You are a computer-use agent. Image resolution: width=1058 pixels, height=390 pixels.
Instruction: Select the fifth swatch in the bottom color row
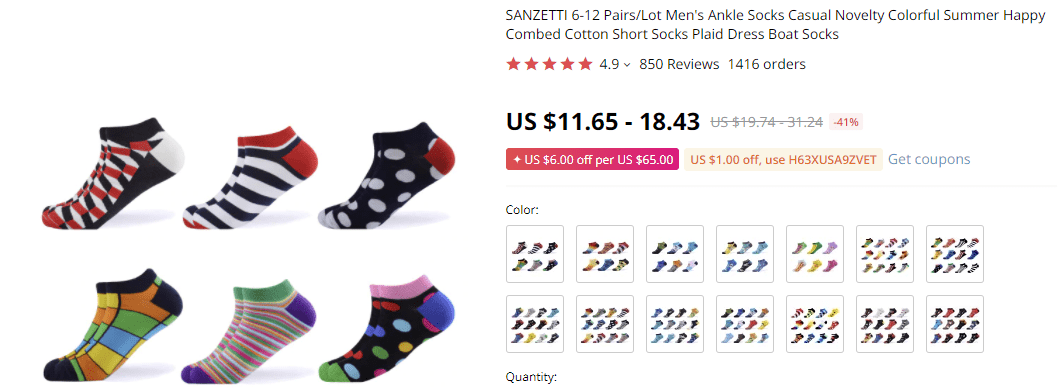[x=816, y=324]
